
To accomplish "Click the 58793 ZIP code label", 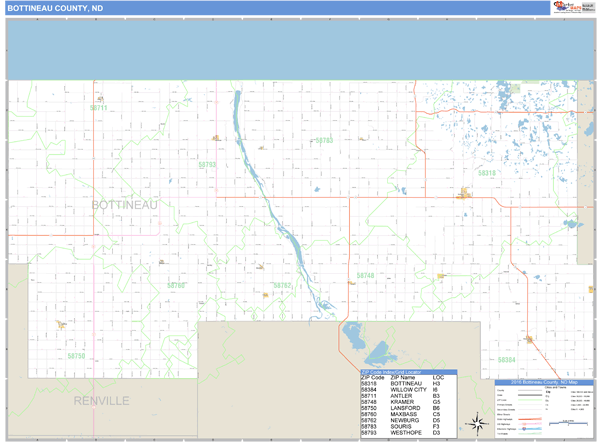I will 207,164.
